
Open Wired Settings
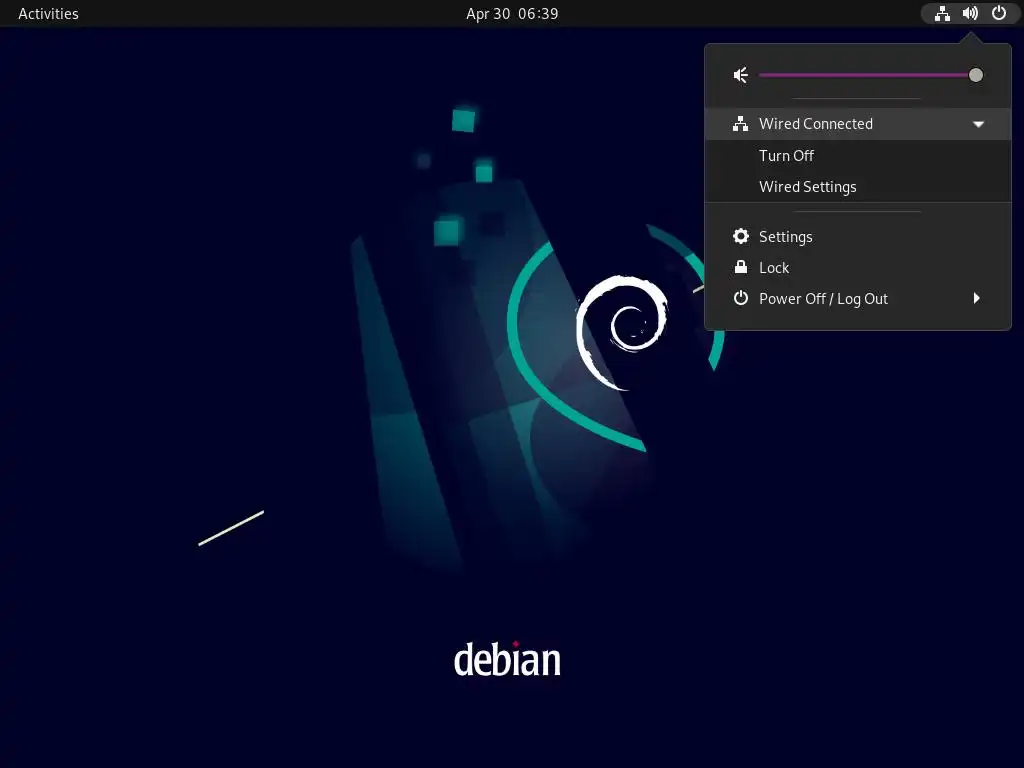tap(857, 187)
